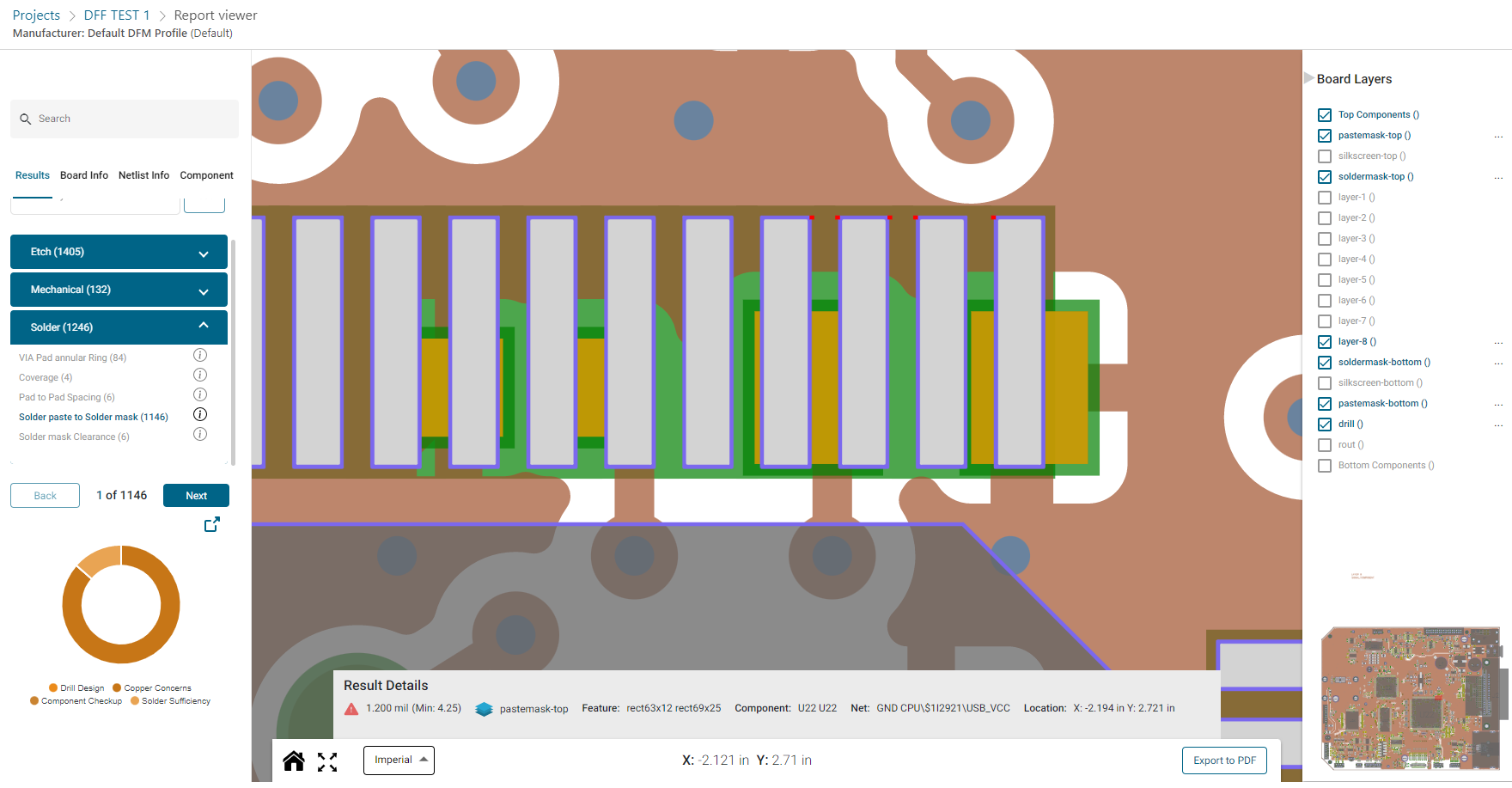Select Coverage (4) results

point(46,377)
